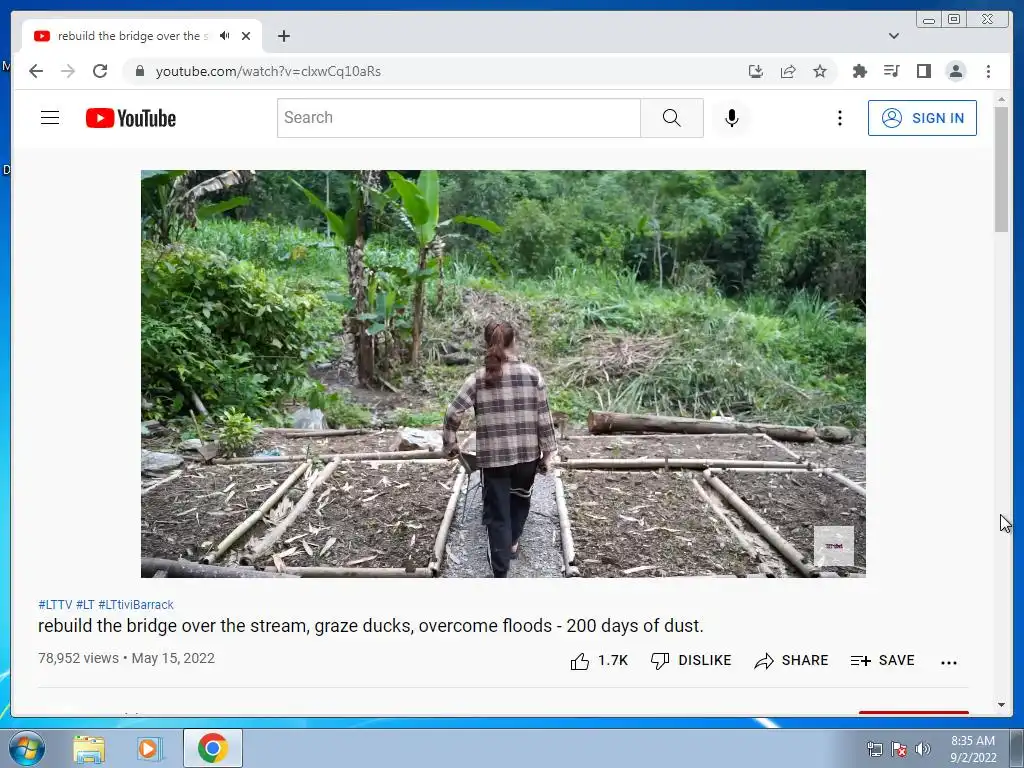Open Windows Explorer from taskbar
The height and width of the screenshot is (768, 1024).
(89, 749)
